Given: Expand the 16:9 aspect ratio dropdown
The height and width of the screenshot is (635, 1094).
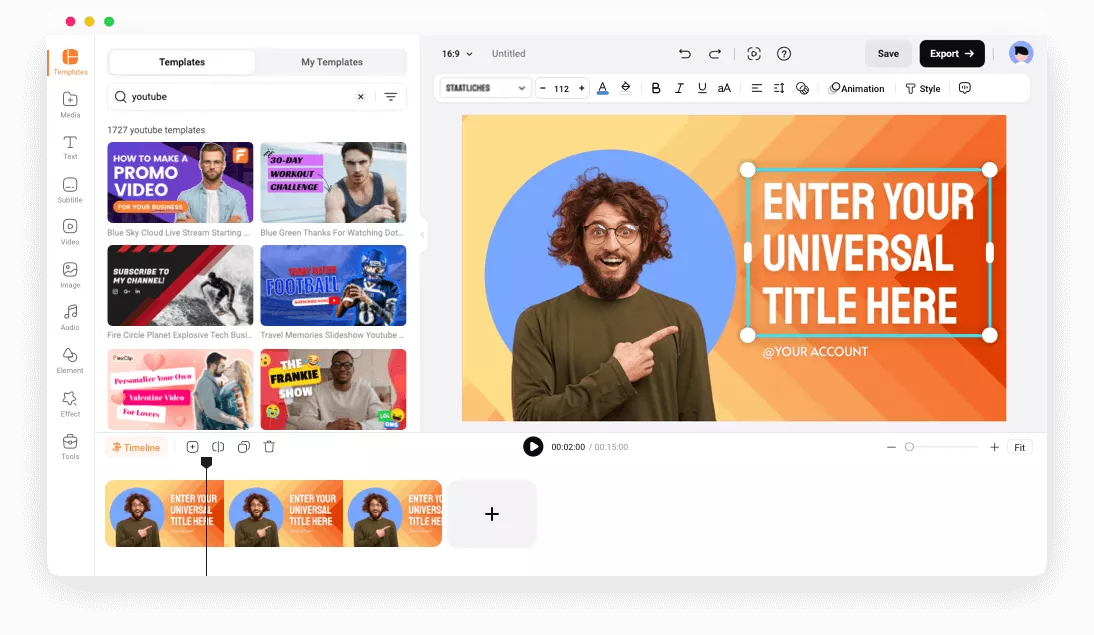Looking at the screenshot, I should [x=457, y=54].
